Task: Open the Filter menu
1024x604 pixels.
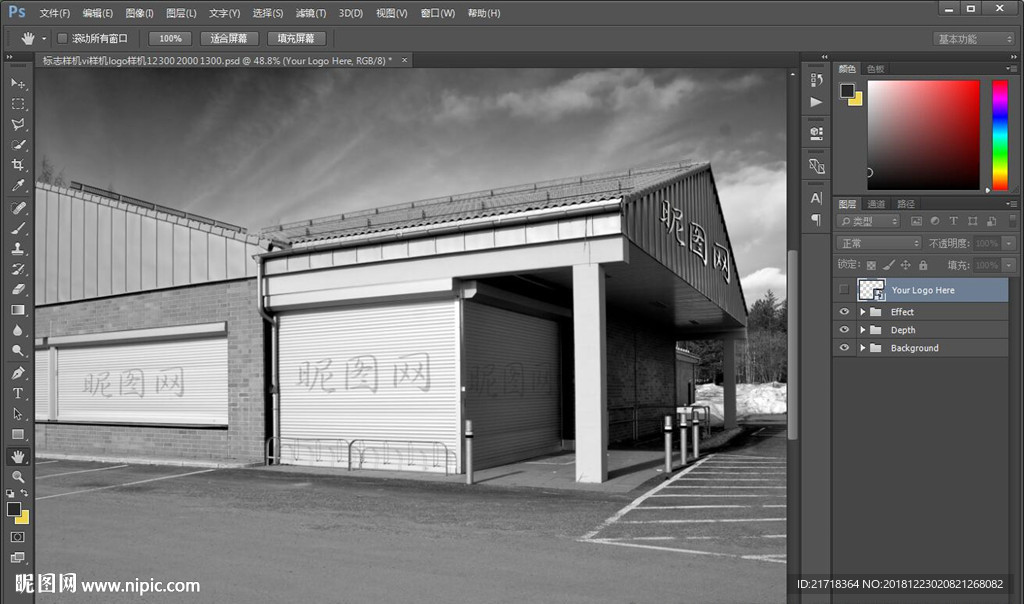Action: [x=311, y=13]
